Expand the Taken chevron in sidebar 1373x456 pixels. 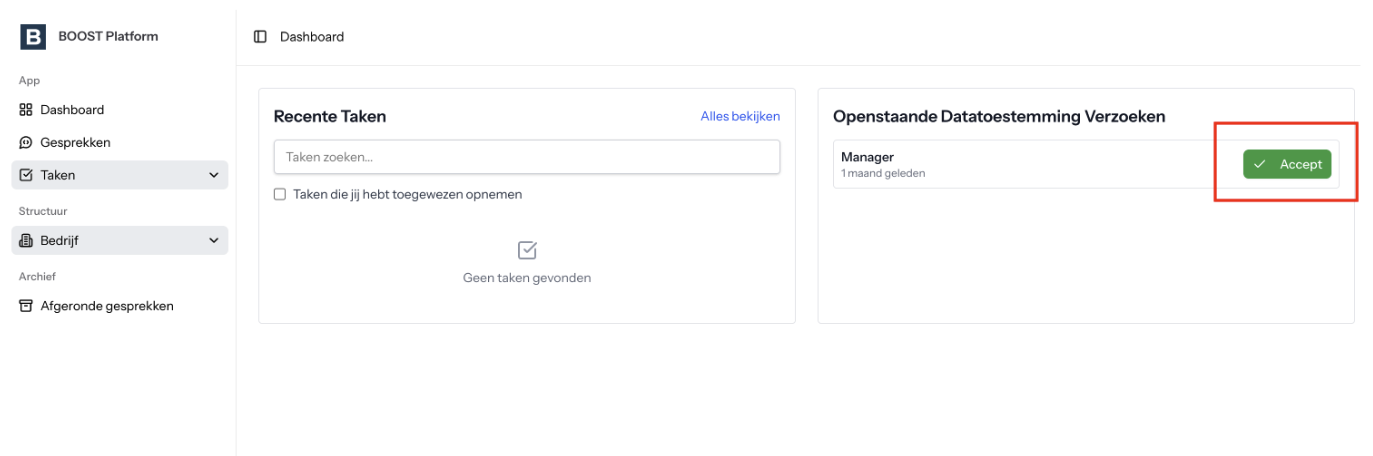click(213, 175)
